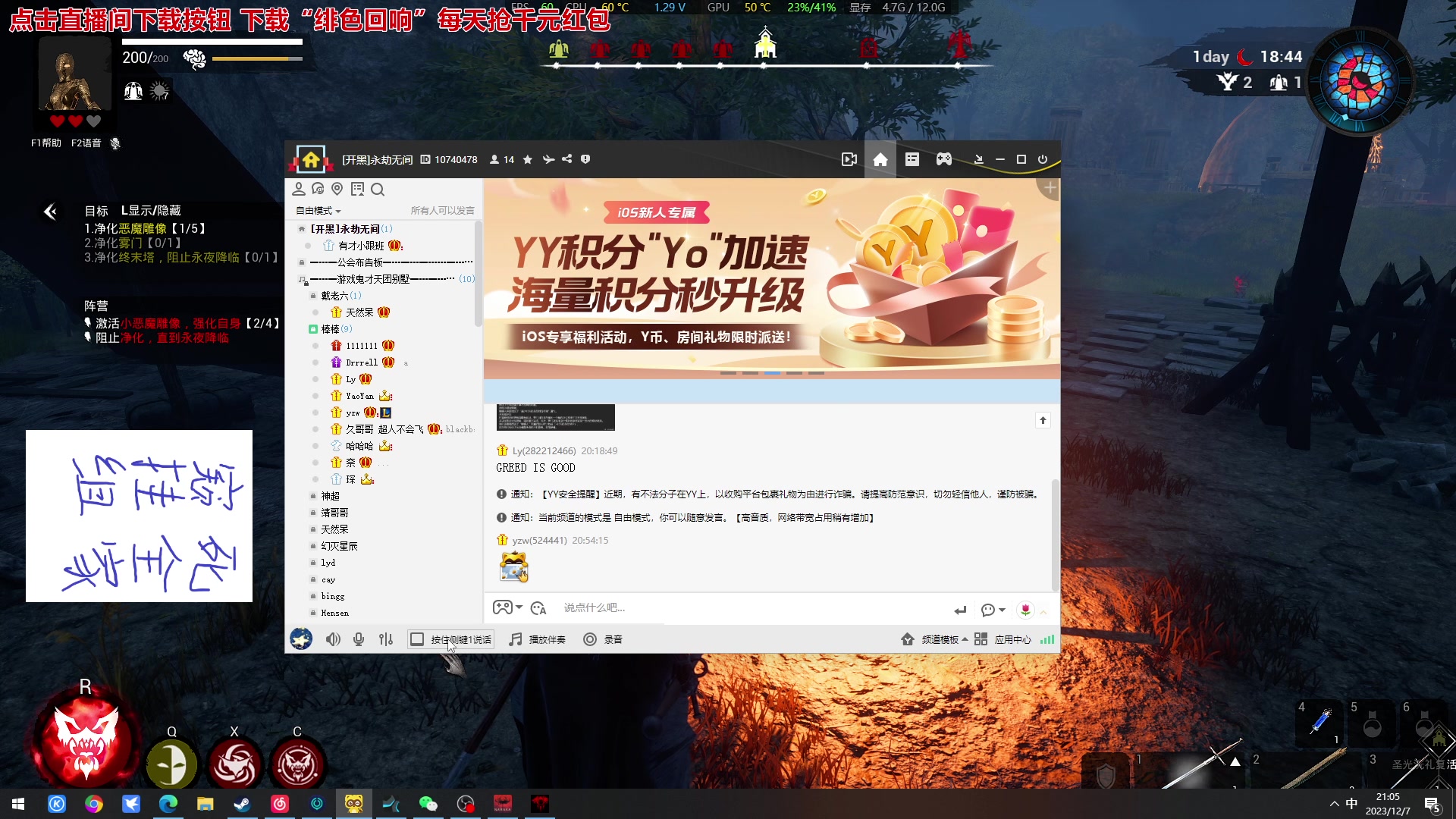
Task: Switch to the home view icon
Action: [880, 159]
